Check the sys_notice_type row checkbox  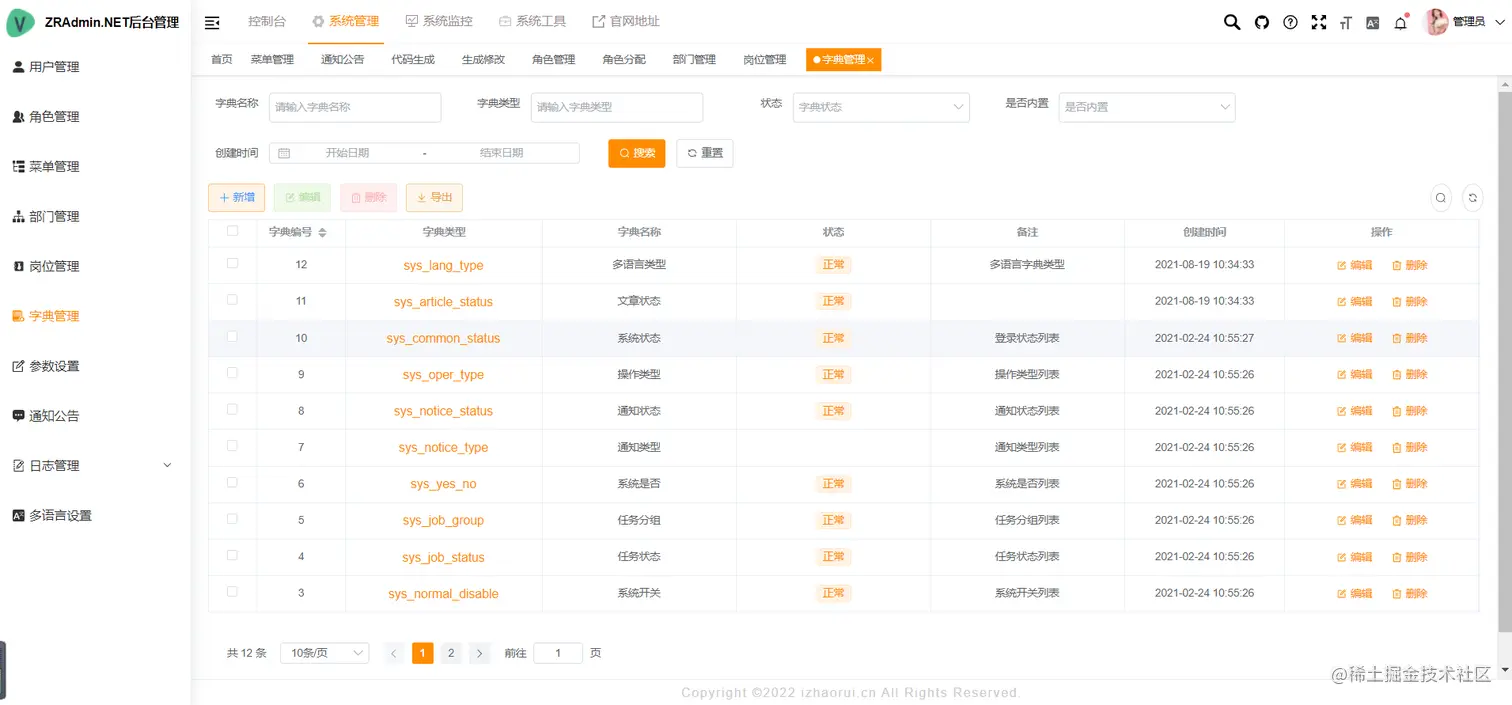(x=233, y=445)
